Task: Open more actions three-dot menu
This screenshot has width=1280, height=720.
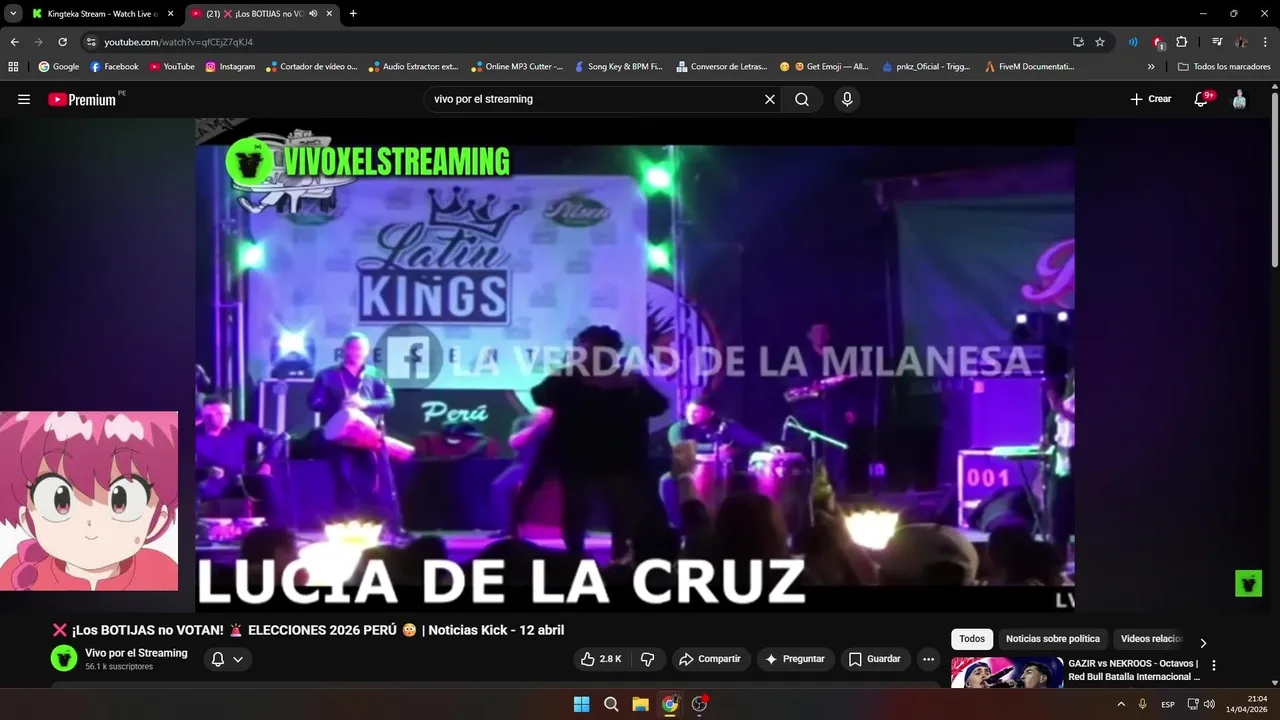Action: 928,659
